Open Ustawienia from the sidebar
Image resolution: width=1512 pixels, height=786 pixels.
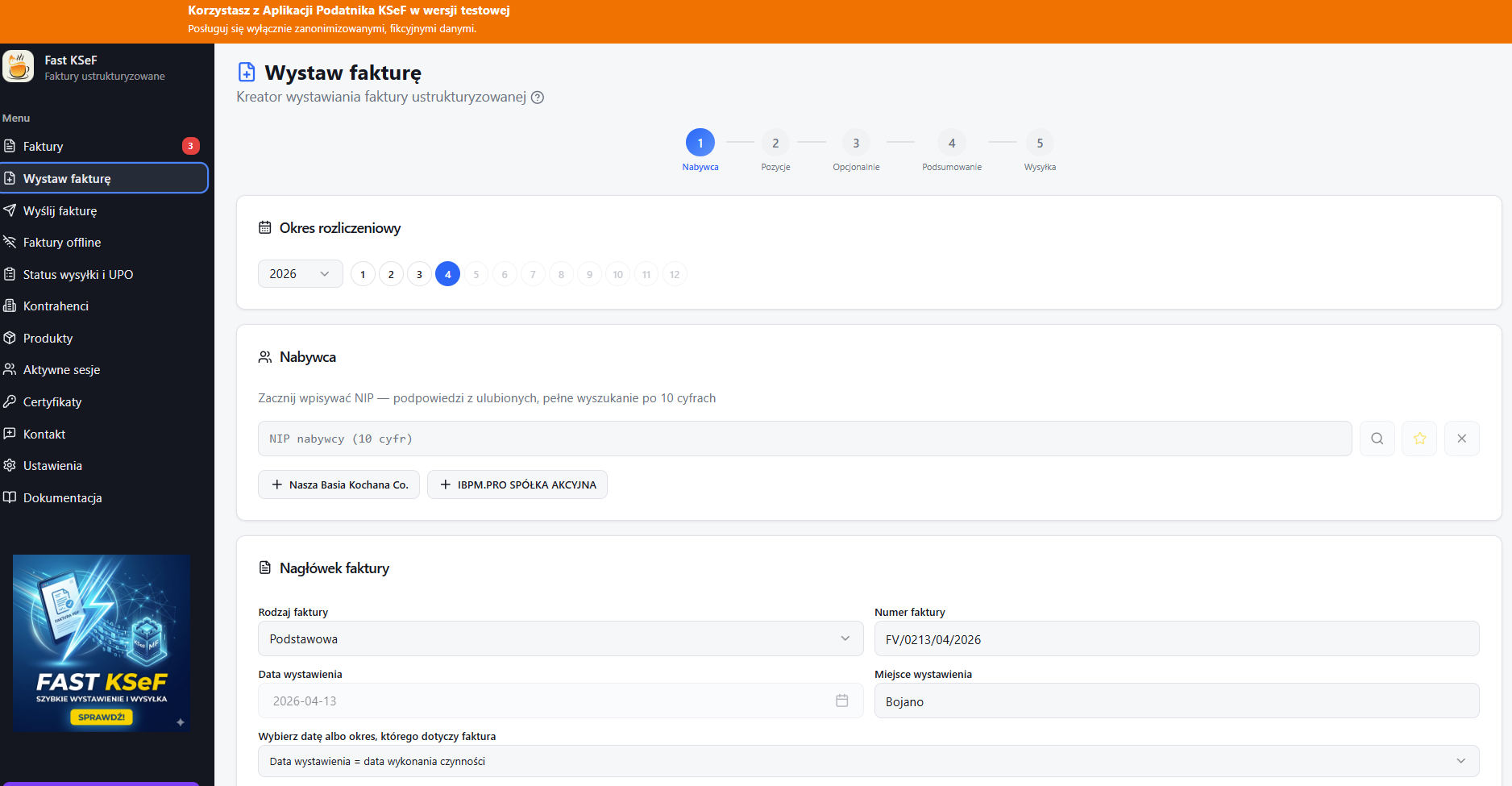point(52,466)
